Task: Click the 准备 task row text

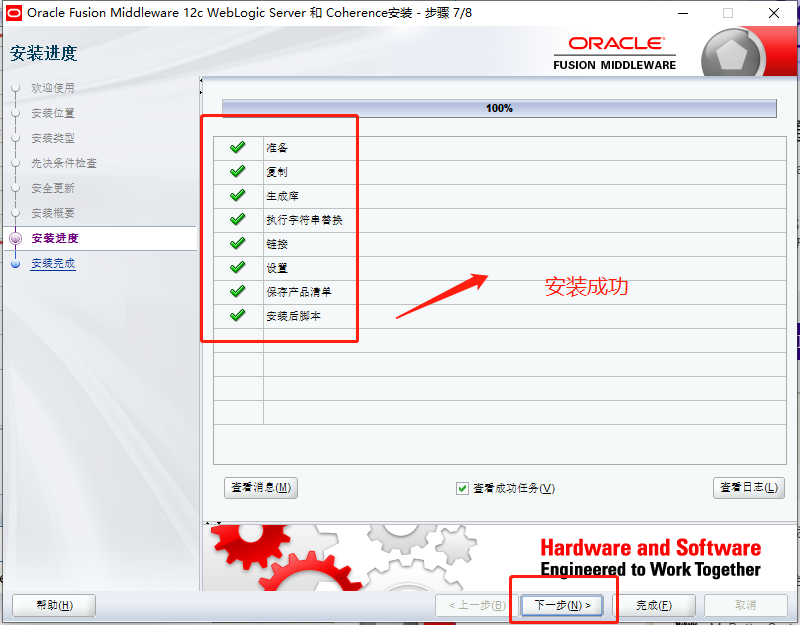Action: tap(277, 148)
